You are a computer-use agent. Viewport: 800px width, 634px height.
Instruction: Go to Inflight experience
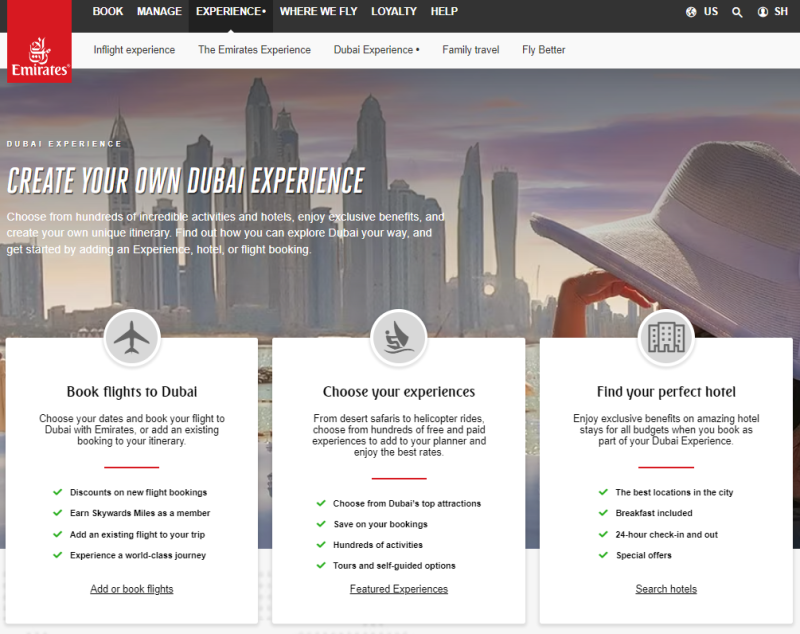134,49
